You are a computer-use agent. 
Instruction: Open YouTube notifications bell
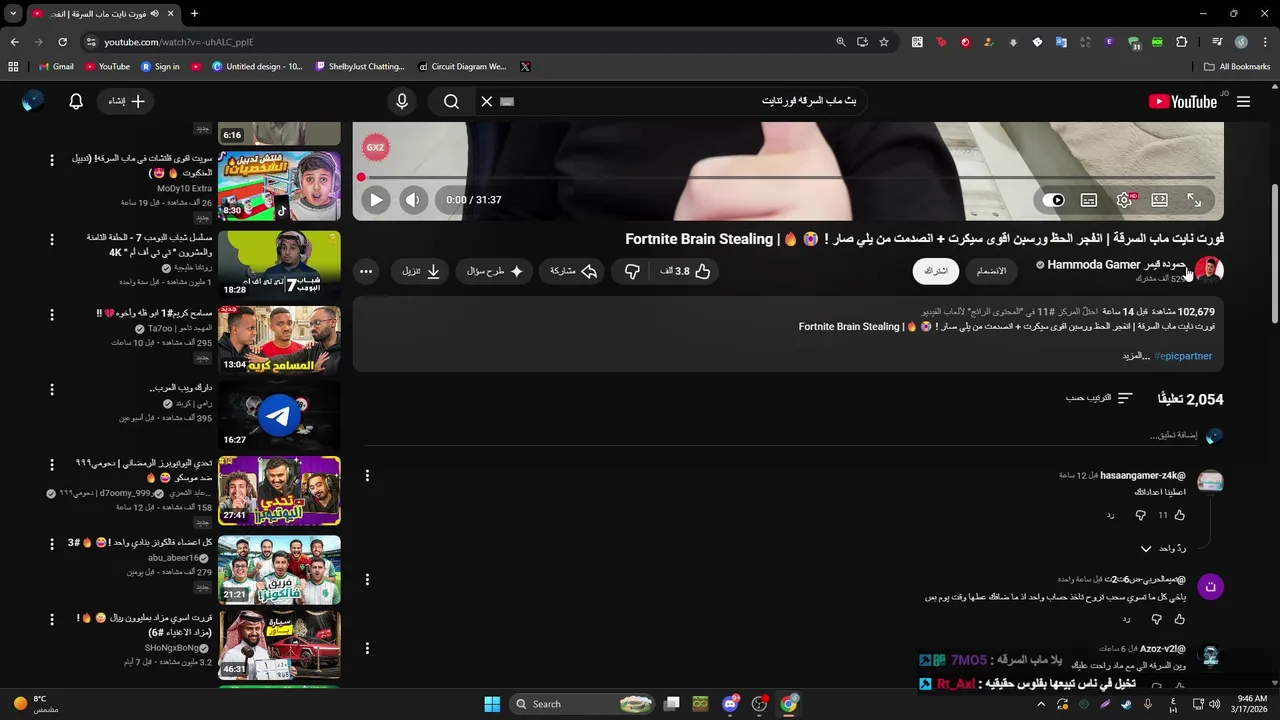[76, 101]
